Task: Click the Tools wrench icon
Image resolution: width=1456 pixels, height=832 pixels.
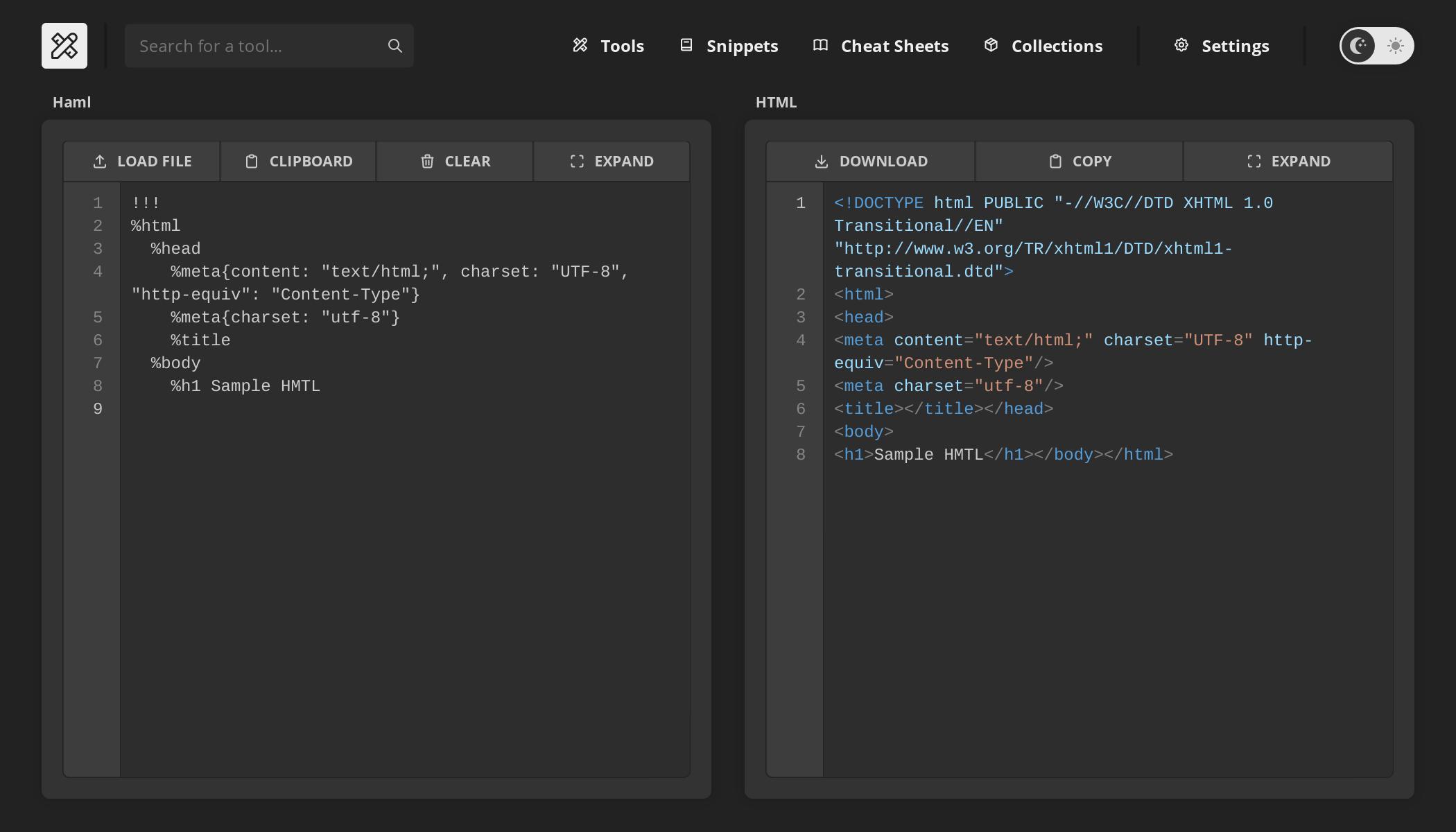Action: (580, 46)
